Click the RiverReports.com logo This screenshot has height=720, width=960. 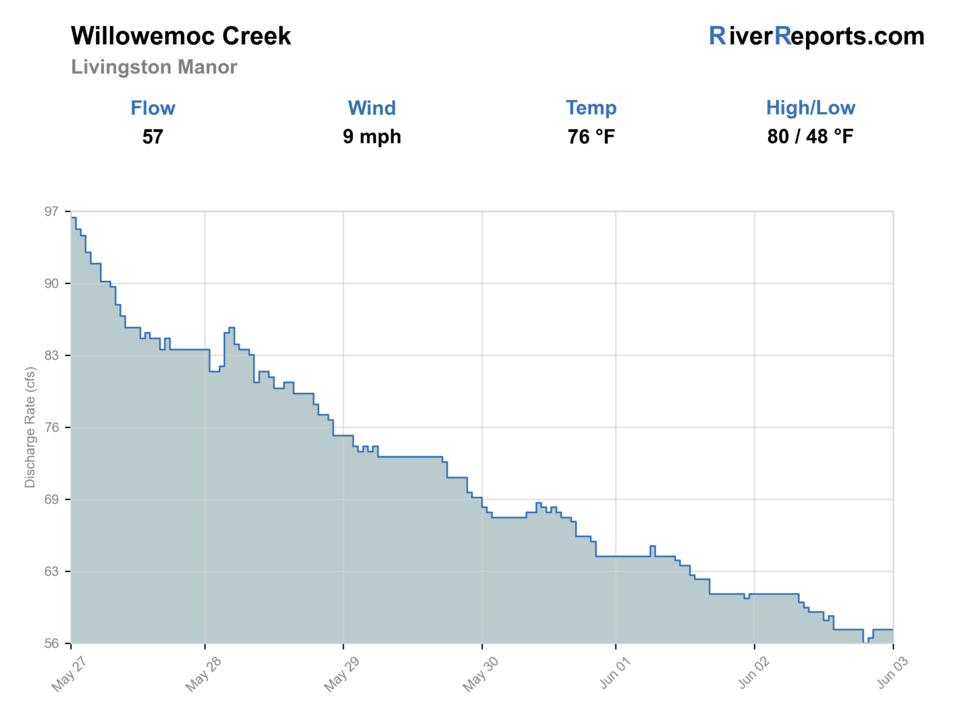[x=816, y=36]
